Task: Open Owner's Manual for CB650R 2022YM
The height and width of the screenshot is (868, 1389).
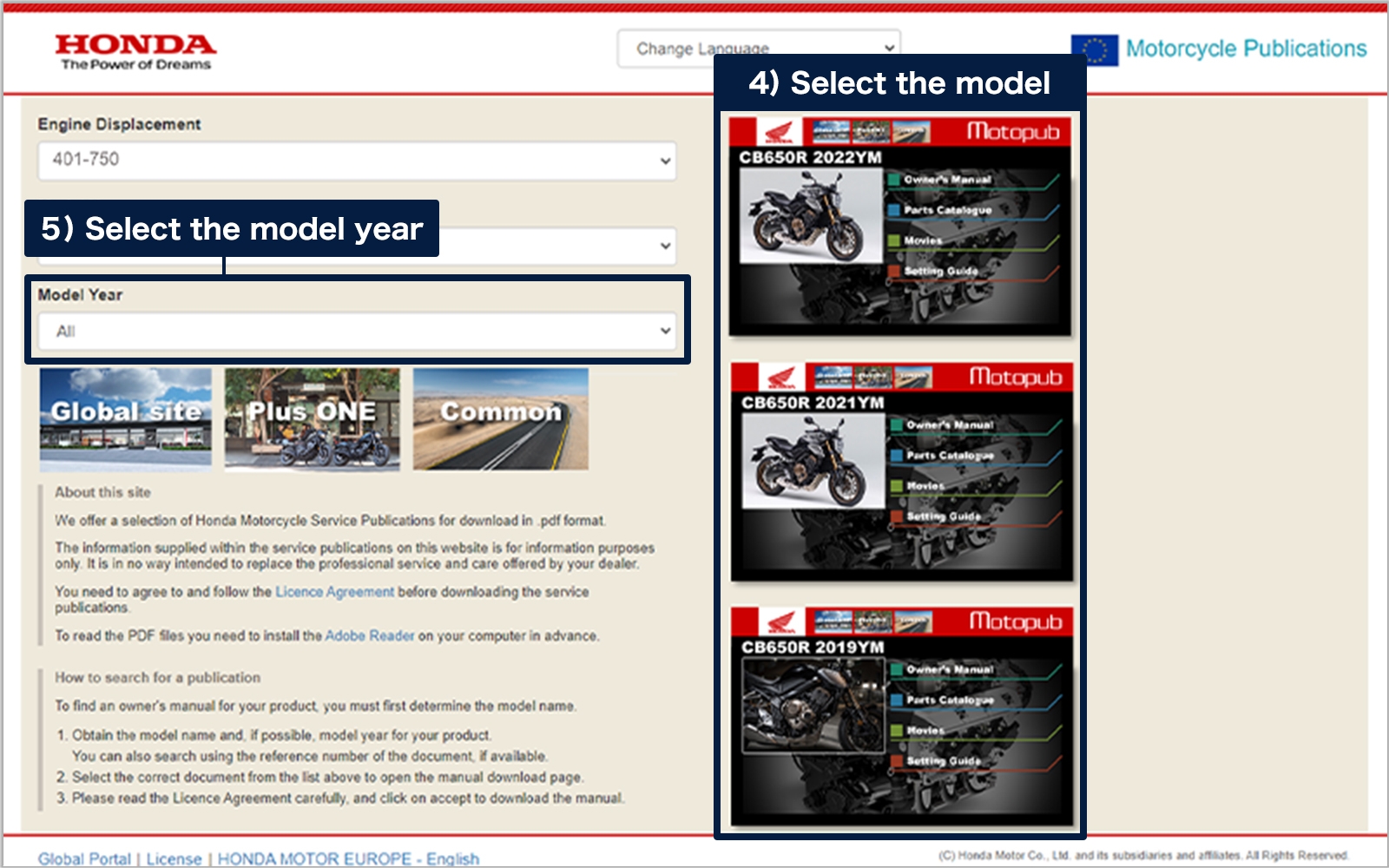Action: [x=947, y=180]
